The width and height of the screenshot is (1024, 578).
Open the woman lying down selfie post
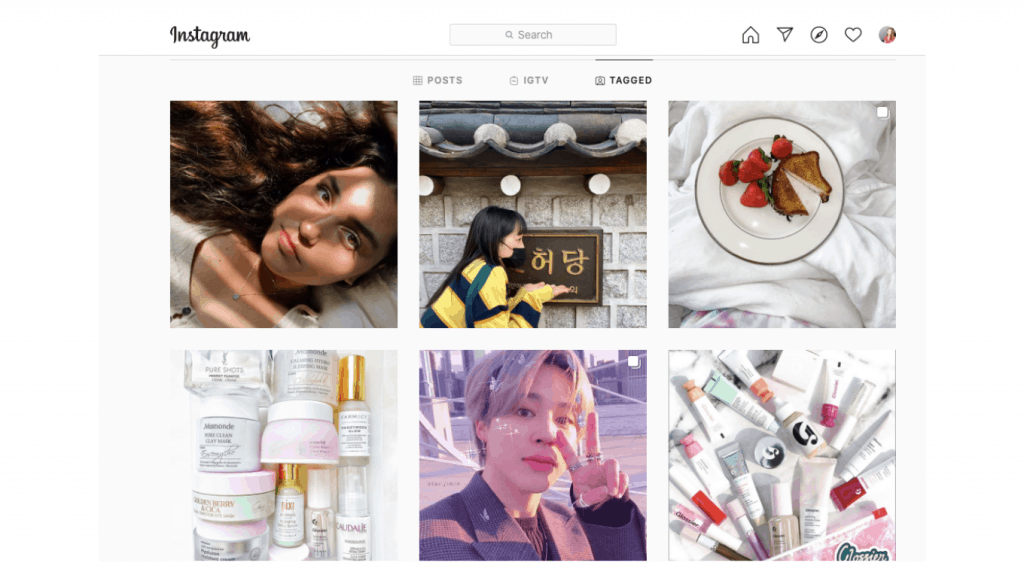[283, 214]
